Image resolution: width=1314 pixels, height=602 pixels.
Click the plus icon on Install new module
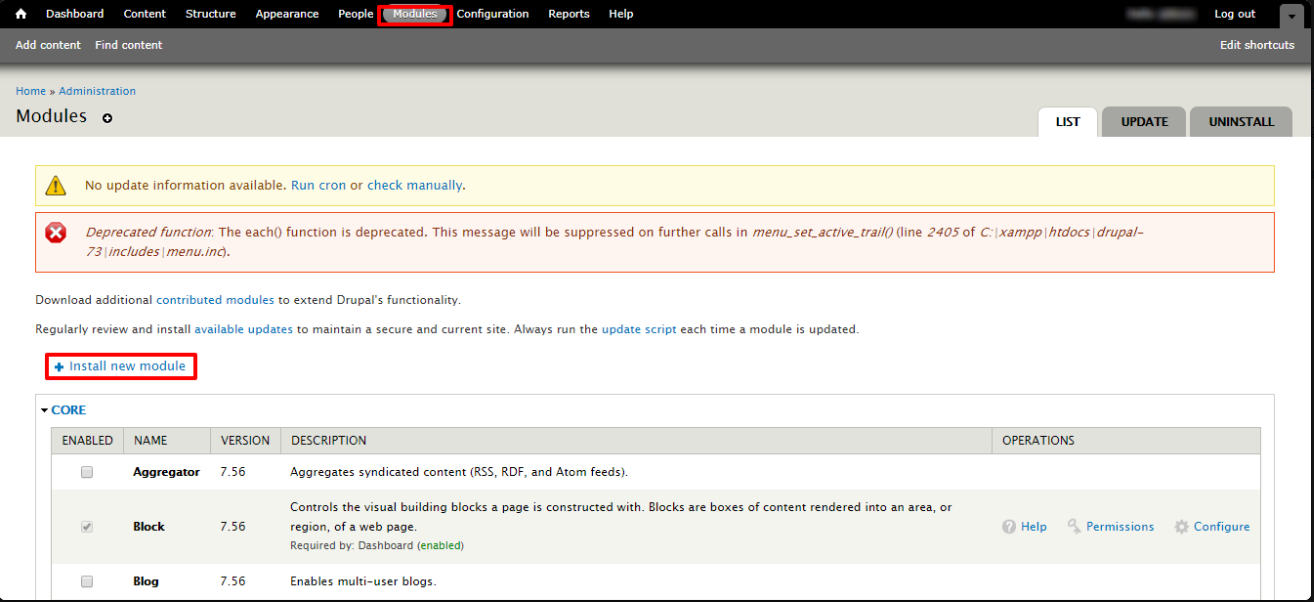tap(60, 366)
